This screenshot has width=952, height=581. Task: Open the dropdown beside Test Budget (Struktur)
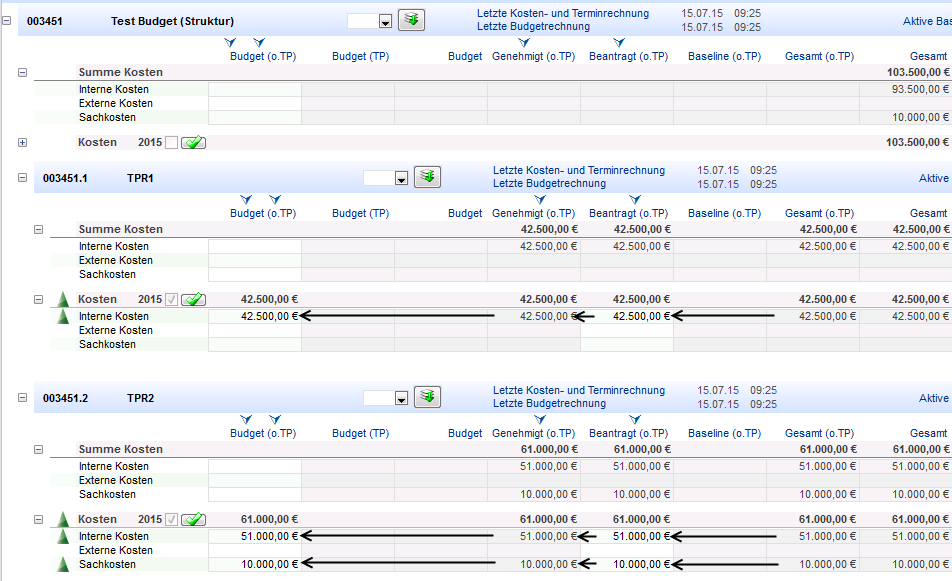(x=385, y=22)
